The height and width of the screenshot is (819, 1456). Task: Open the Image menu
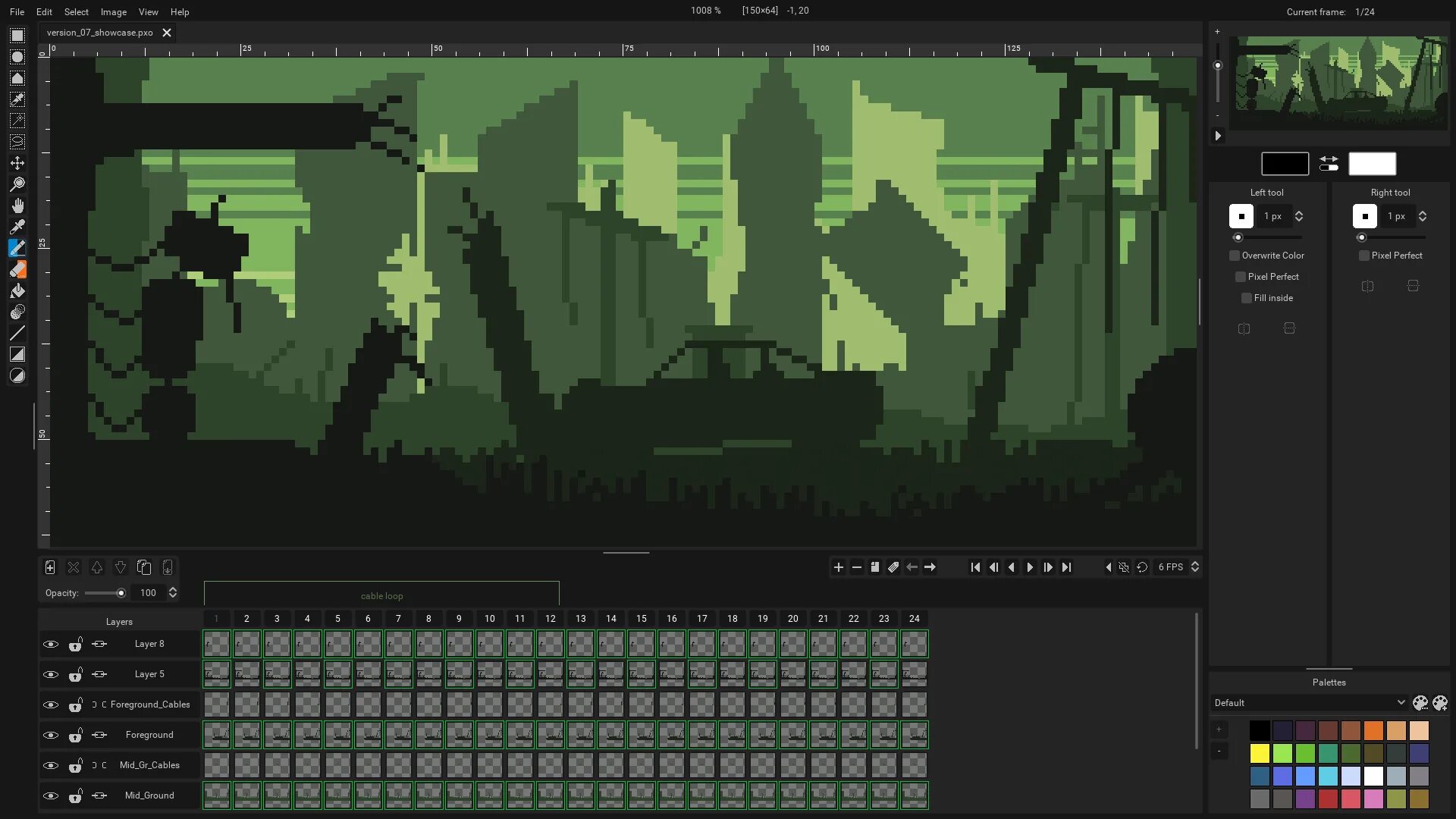[x=113, y=11]
